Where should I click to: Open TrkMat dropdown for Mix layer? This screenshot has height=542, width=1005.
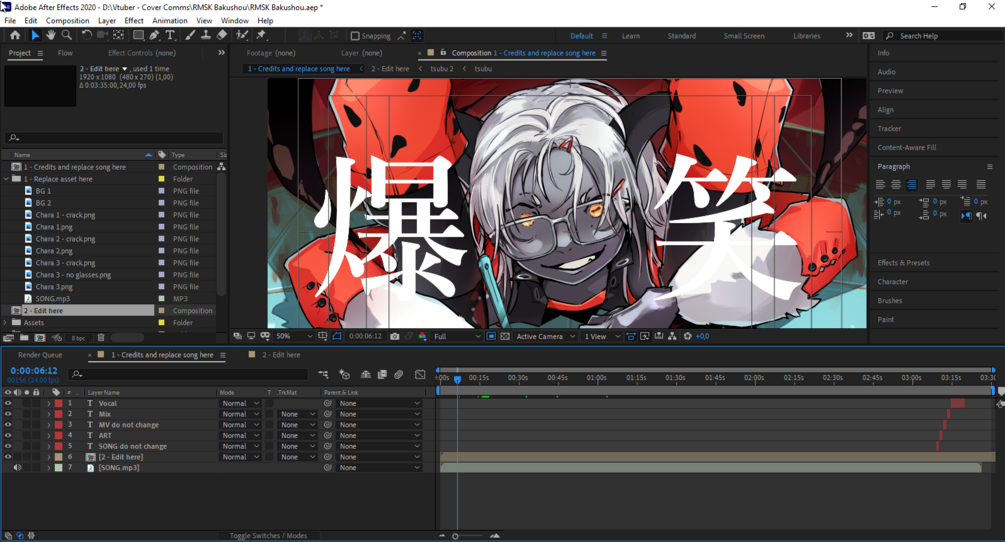[x=297, y=415]
